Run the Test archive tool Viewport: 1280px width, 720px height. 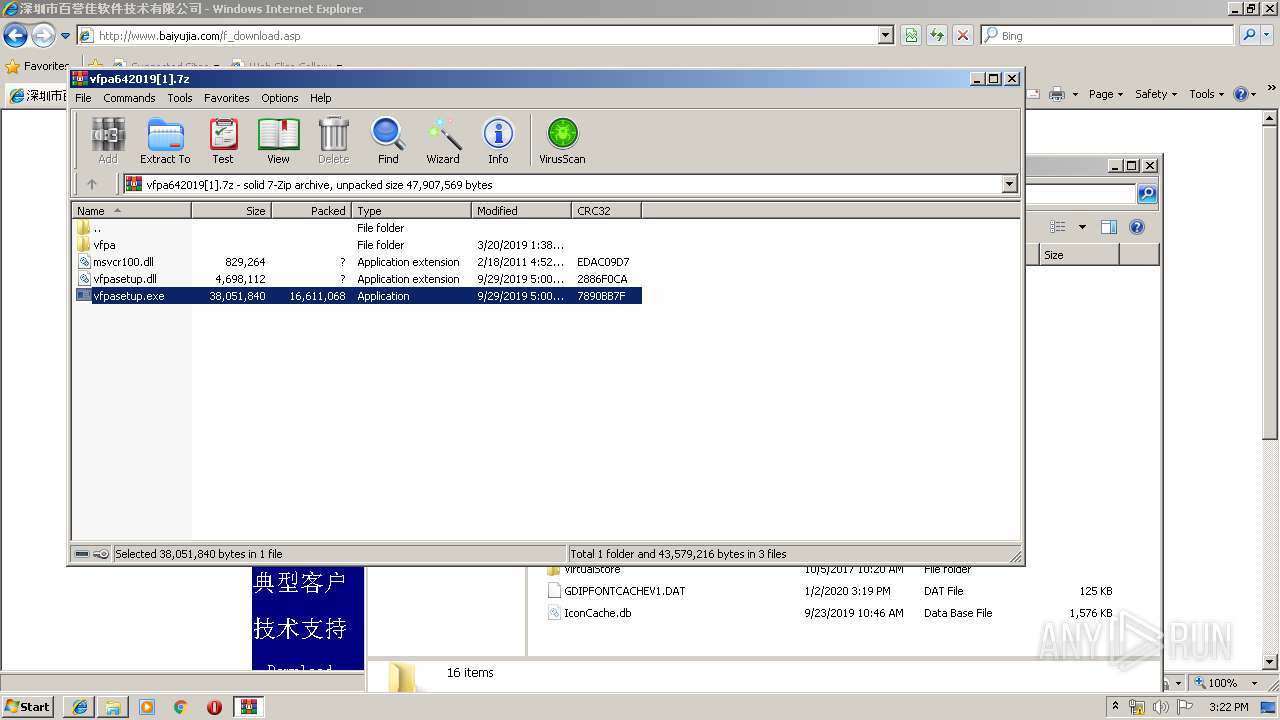pyautogui.click(x=223, y=141)
